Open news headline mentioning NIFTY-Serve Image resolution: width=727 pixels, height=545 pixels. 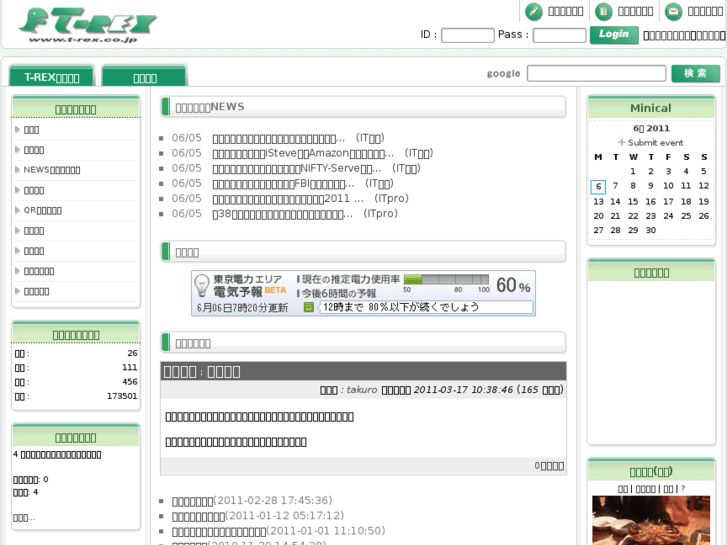tap(297, 168)
